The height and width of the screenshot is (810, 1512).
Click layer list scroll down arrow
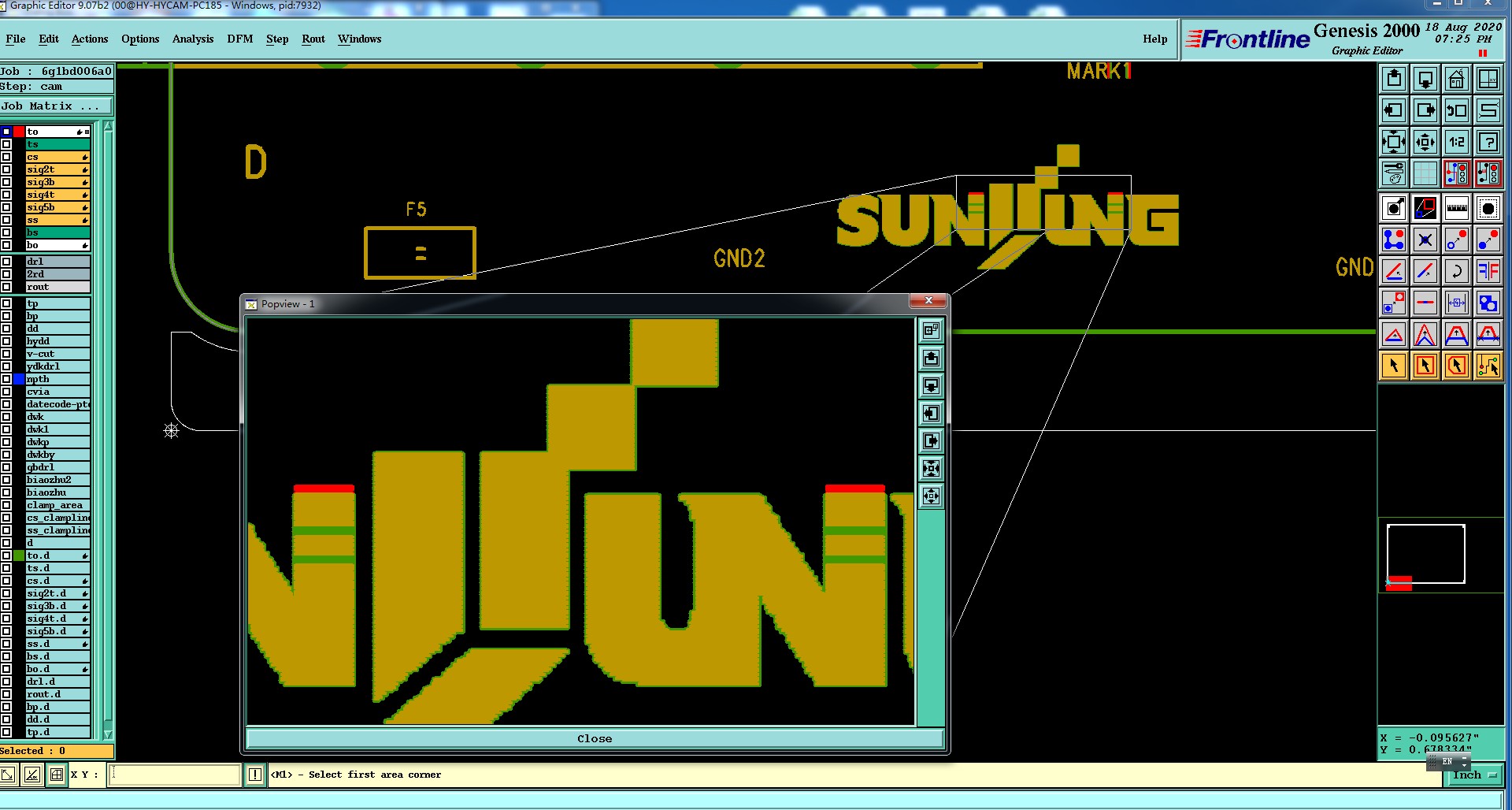point(108,734)
